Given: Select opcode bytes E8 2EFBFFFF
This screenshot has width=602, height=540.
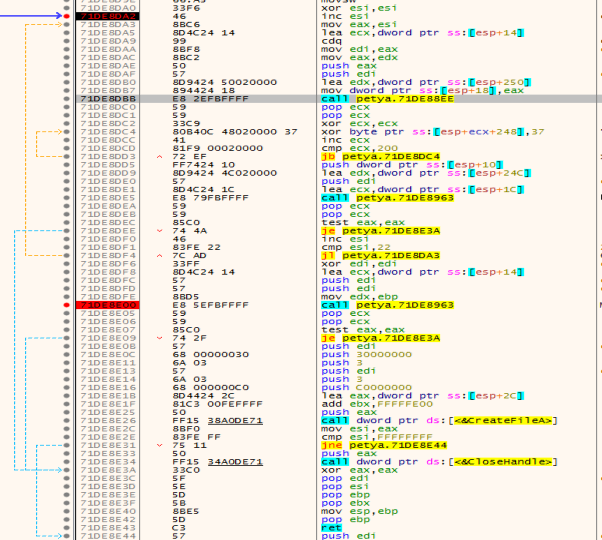Looking at the screenshot, I should pos(210,99).
